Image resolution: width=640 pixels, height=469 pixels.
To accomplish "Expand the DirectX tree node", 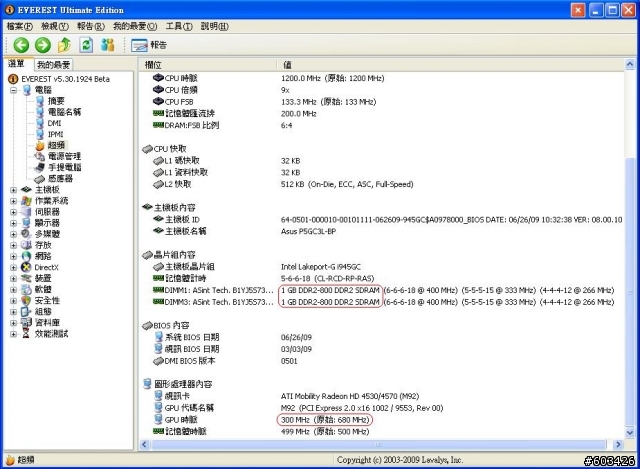I will (13, 267).
